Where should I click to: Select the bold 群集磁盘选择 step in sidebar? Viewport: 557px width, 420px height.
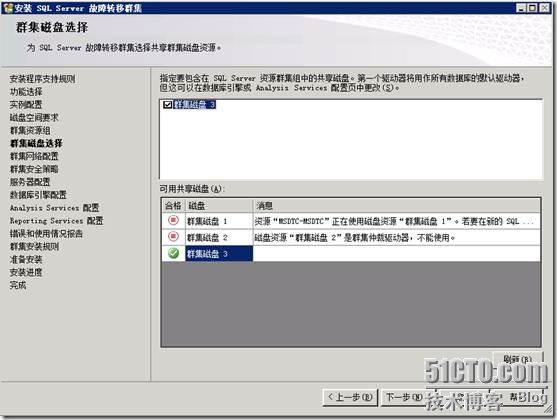[36, 143]
